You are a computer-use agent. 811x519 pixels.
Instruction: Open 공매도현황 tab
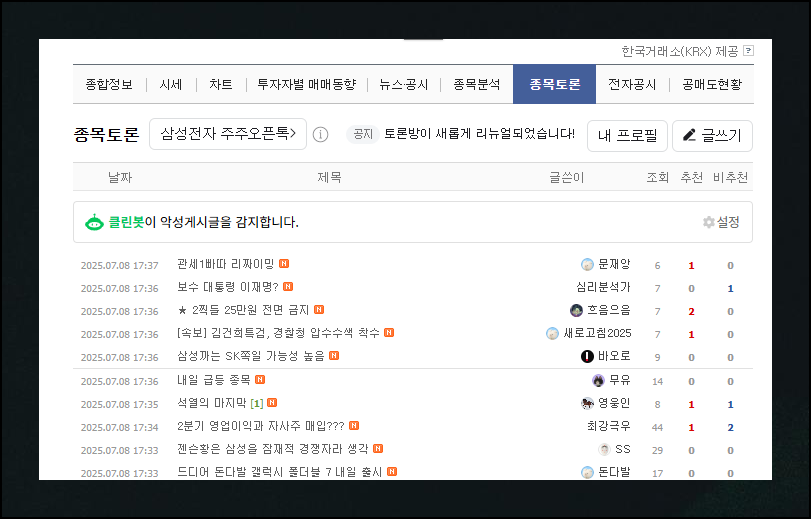coord(712,84)
